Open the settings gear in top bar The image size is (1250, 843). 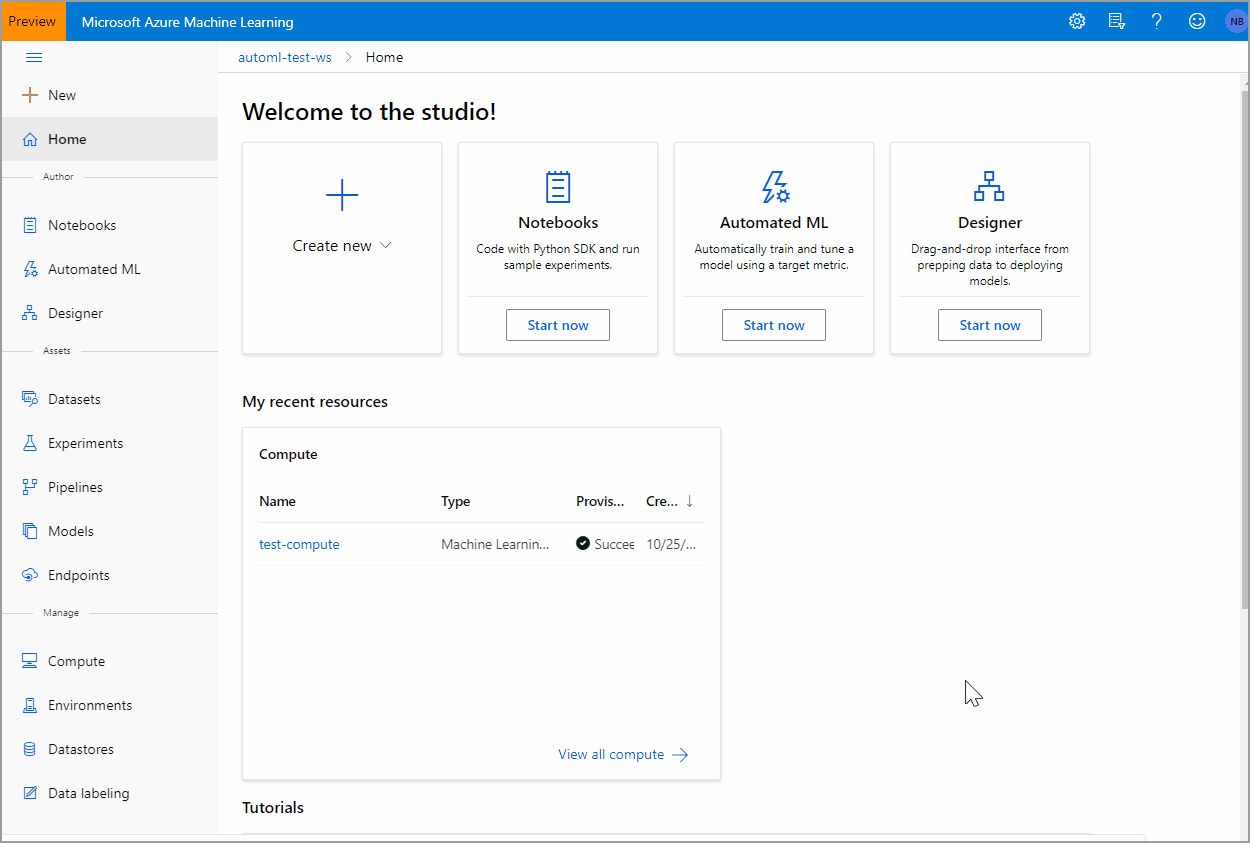(x=1076, y=20)
